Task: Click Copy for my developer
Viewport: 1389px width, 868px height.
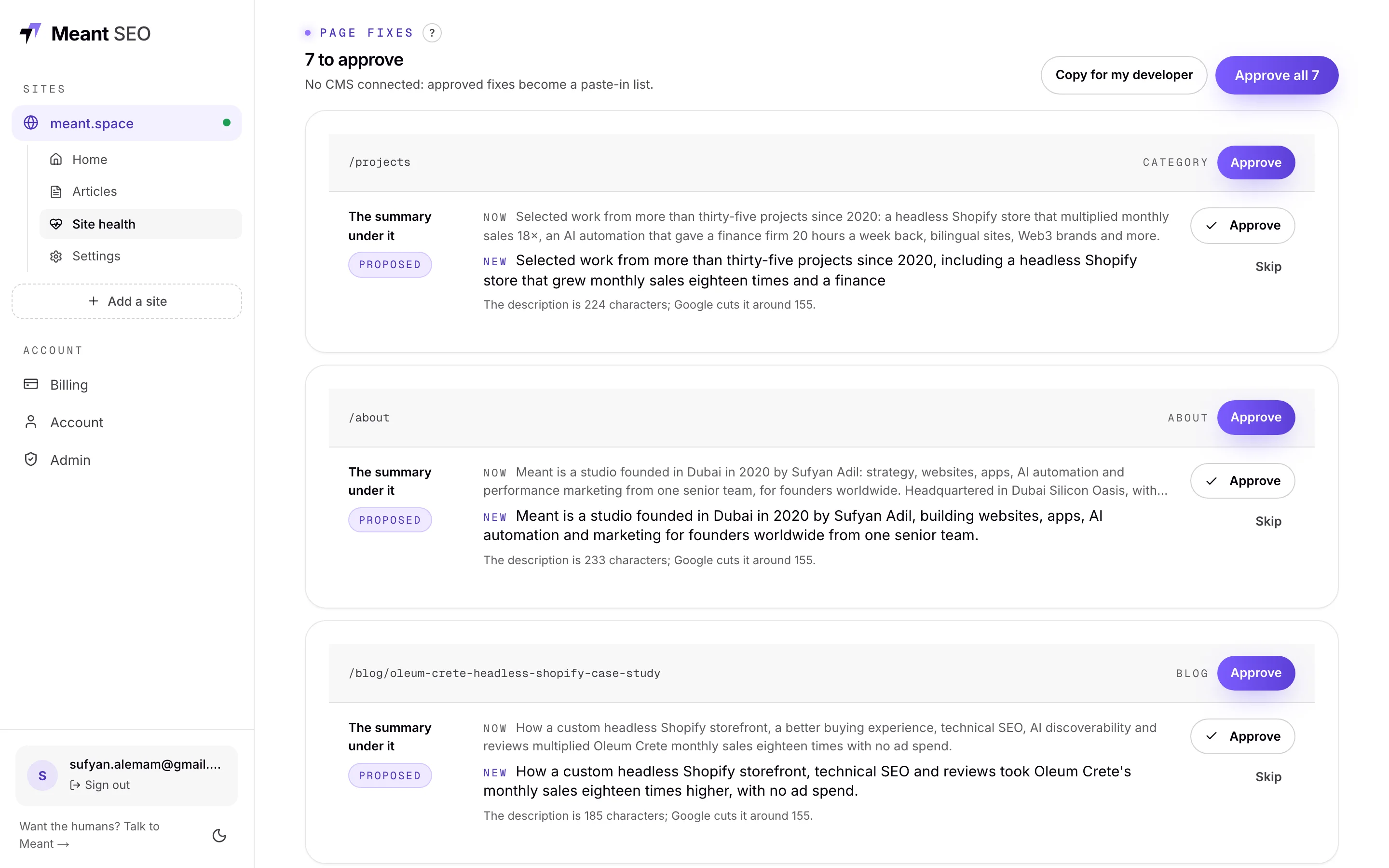Action: (x=1124, y=75)
